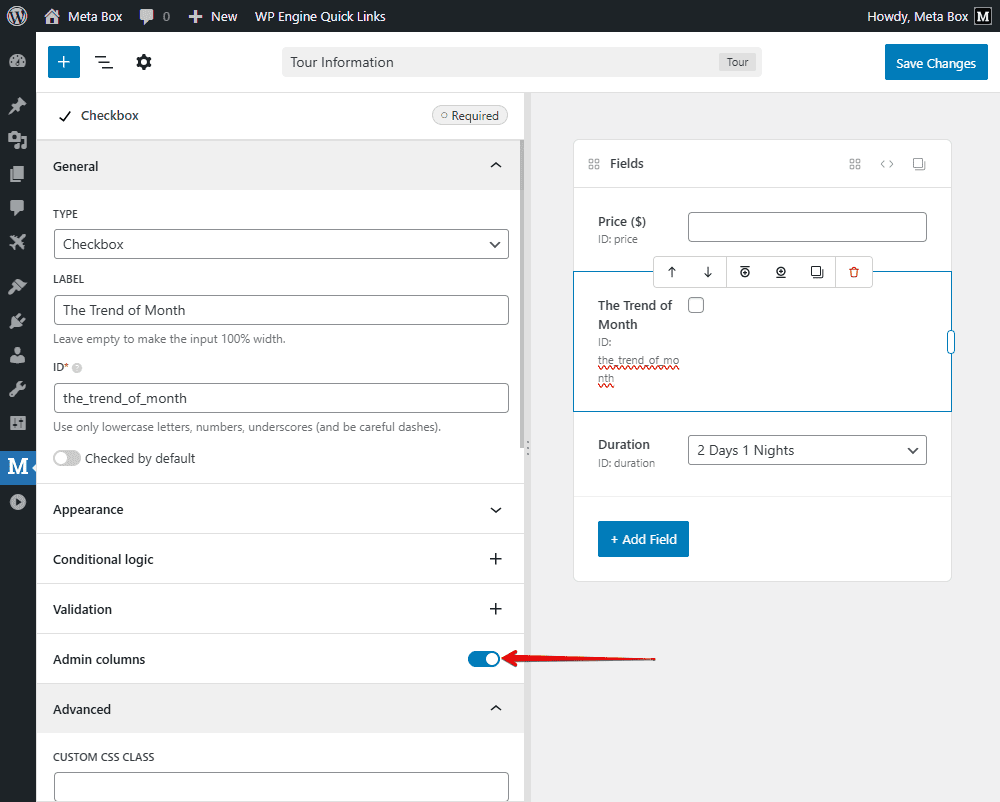Click New in the admin bar
The height and width of the screenshot is (802, 1000).
(x=213, y=15)
